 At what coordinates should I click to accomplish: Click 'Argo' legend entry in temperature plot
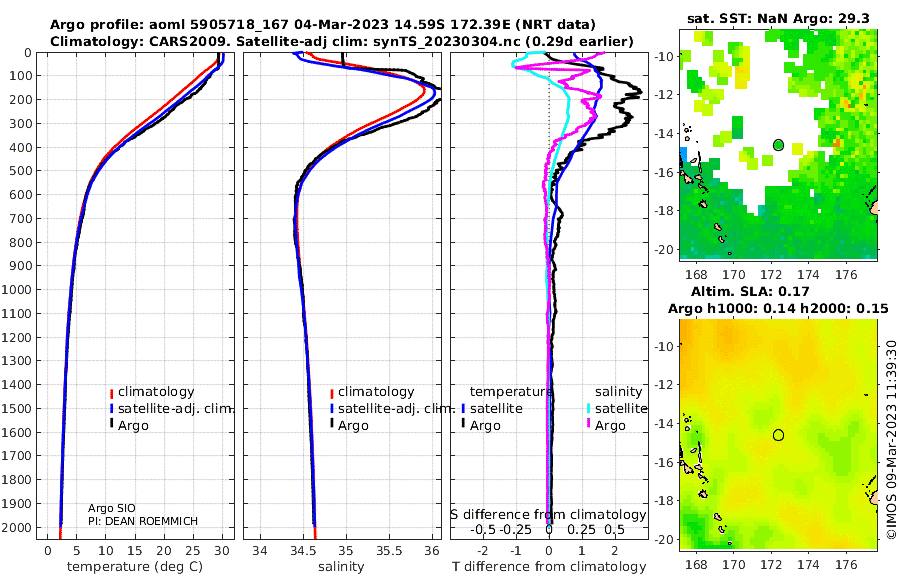click(x=133, y=426)
